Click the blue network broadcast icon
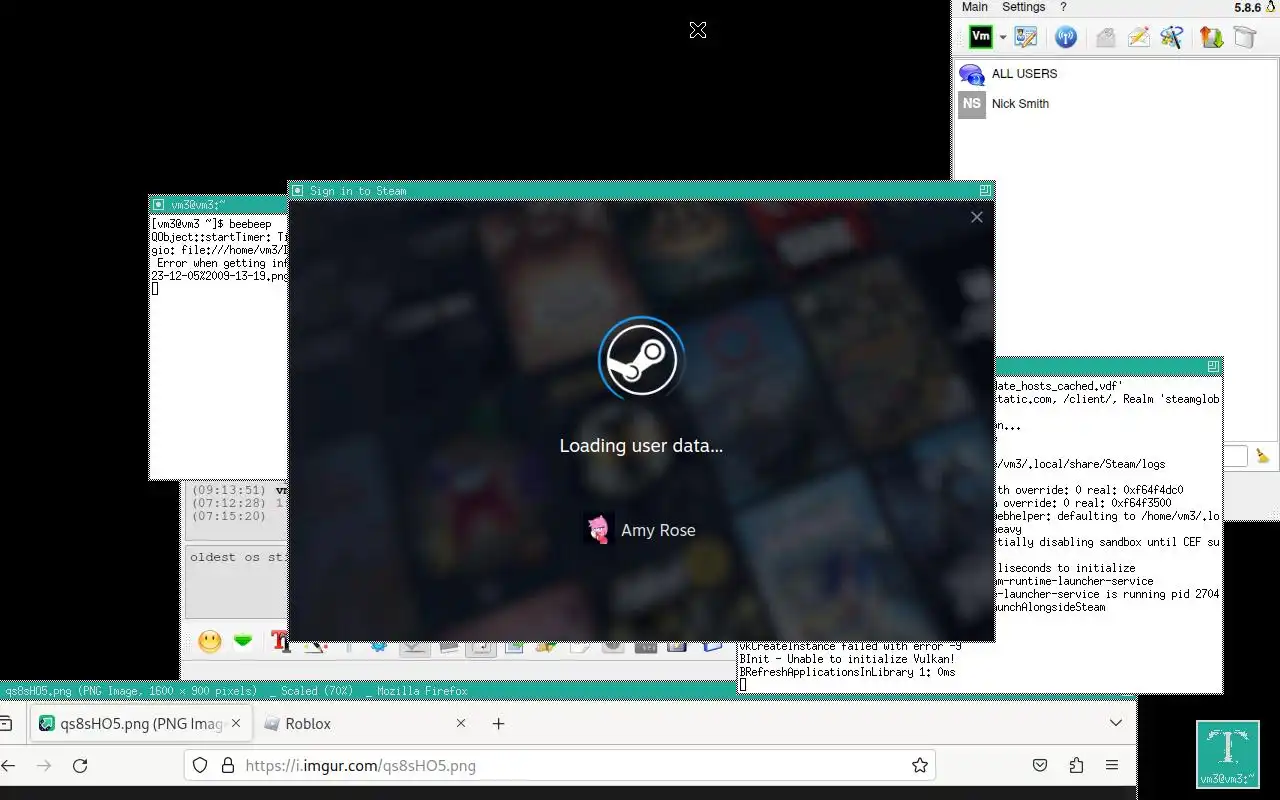Image resolution: width=1280 pixels, height=800 pixels. point(1066,37)
